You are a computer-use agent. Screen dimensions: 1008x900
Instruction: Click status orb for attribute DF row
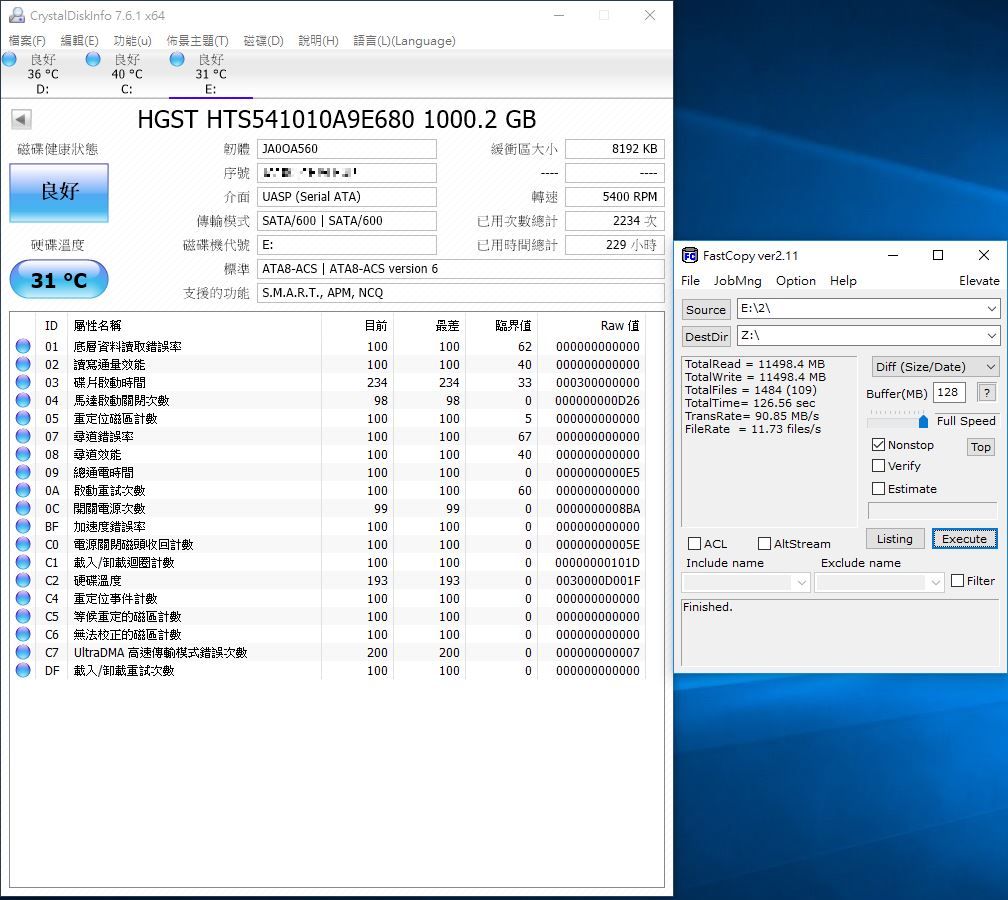(x=23, y=670)
